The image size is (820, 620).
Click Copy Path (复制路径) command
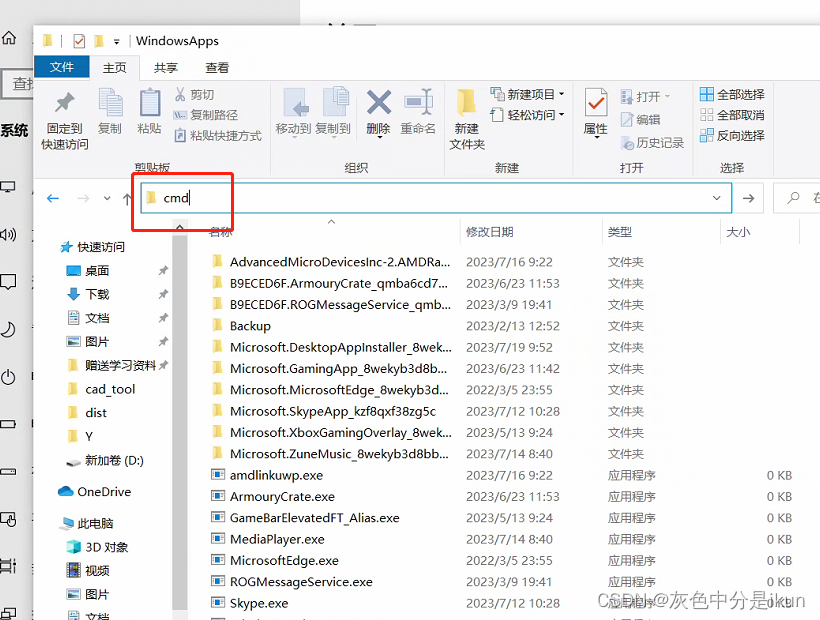(206, 115)
